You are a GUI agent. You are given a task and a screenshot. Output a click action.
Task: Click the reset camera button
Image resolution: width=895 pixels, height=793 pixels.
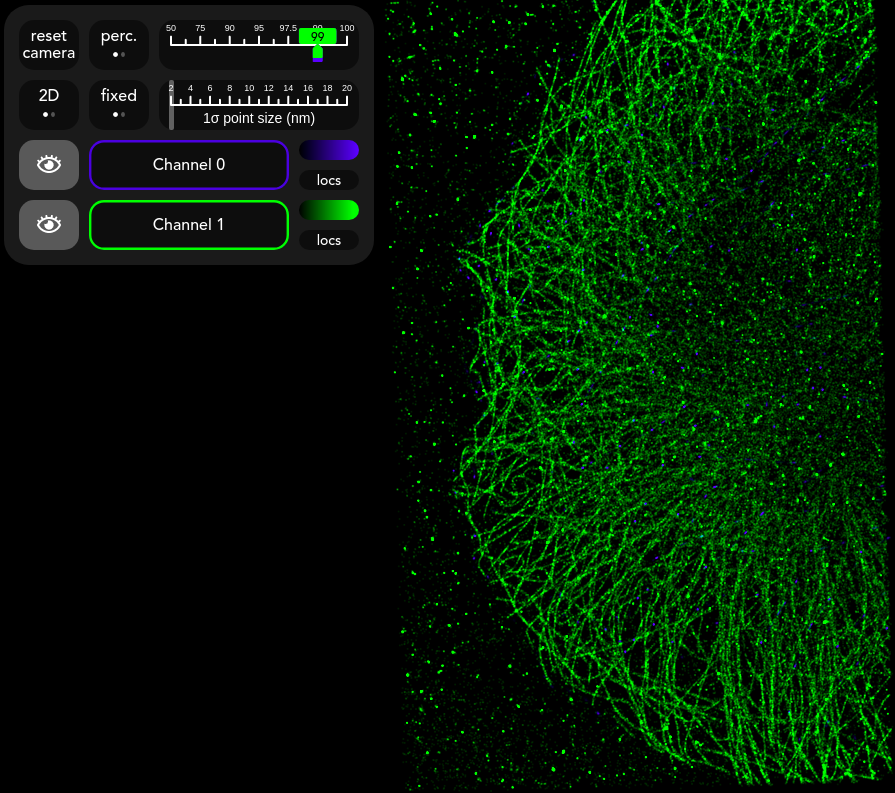point(49,45)
